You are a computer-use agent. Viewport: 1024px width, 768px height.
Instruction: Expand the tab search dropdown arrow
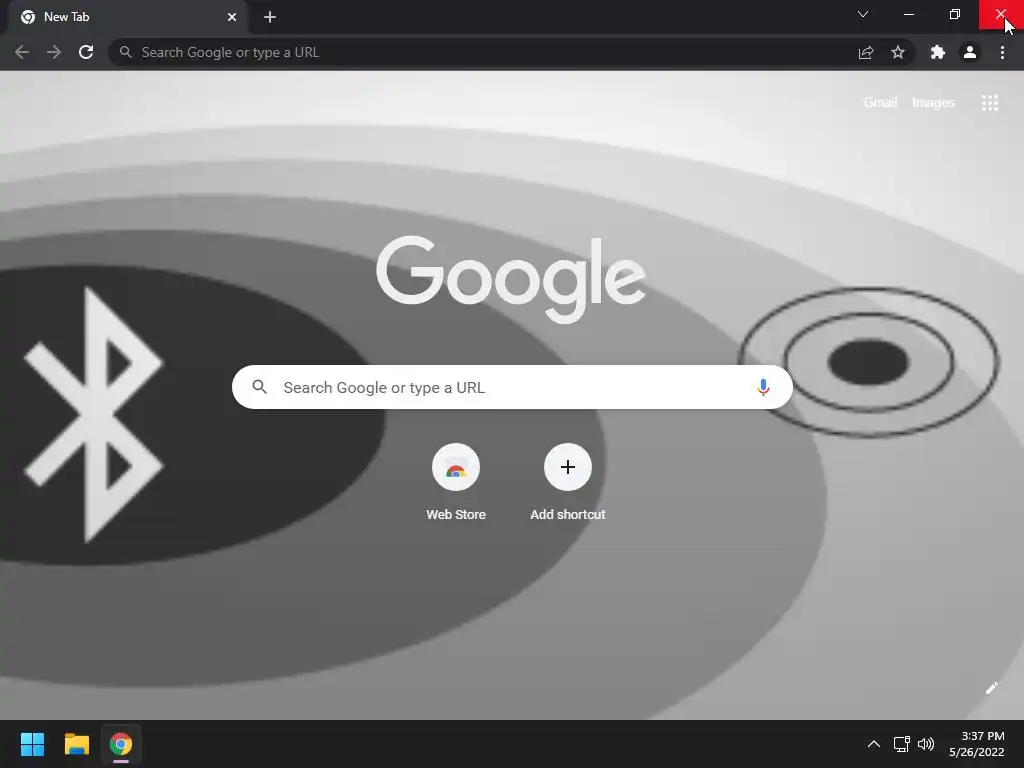pos(863,14)
